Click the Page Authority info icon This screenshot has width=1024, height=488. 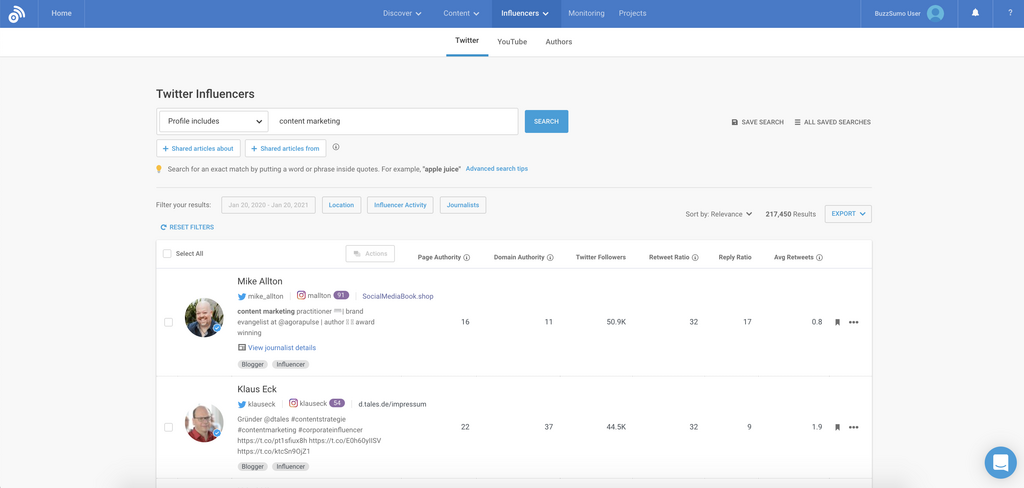pyautogui.click(x=467, y=258)
